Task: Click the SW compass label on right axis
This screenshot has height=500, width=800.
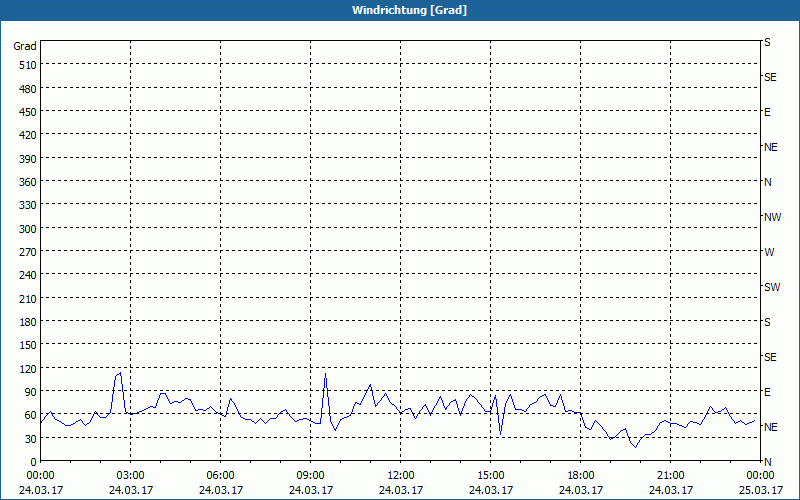Action: [x=772, y=287]
